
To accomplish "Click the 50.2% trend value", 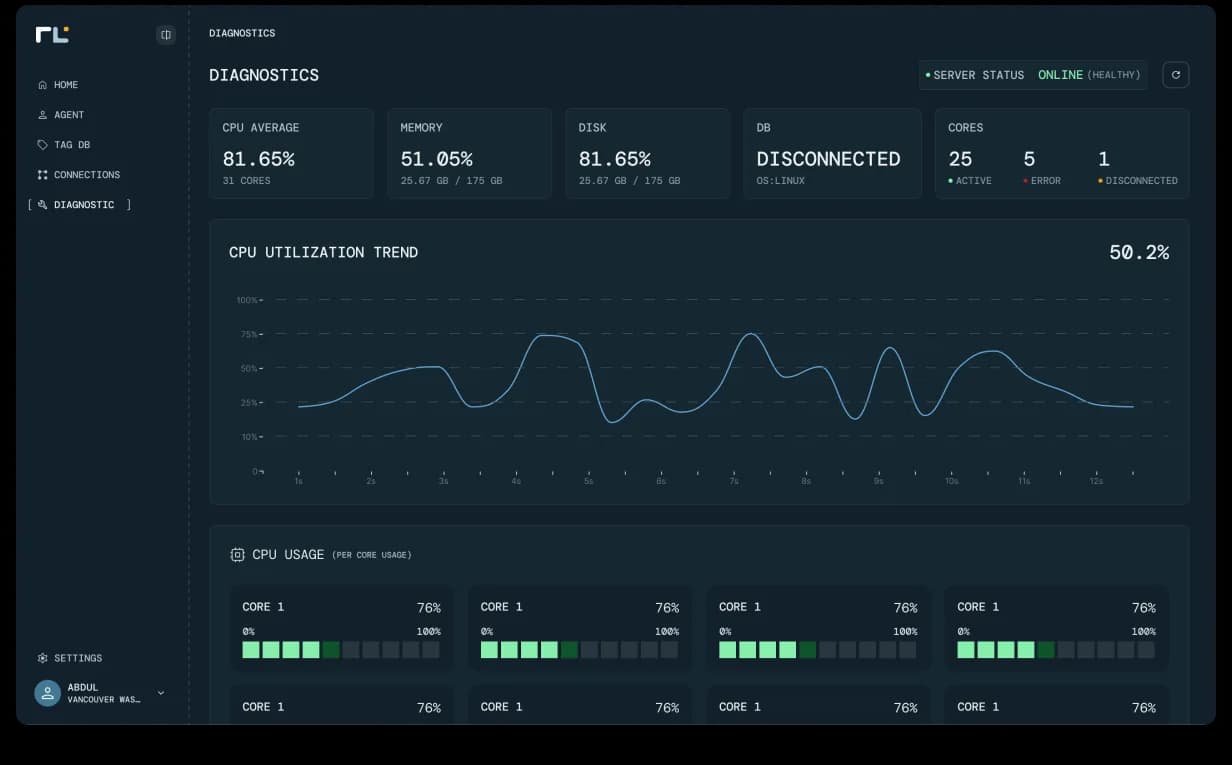I will tap(1139, 252).
